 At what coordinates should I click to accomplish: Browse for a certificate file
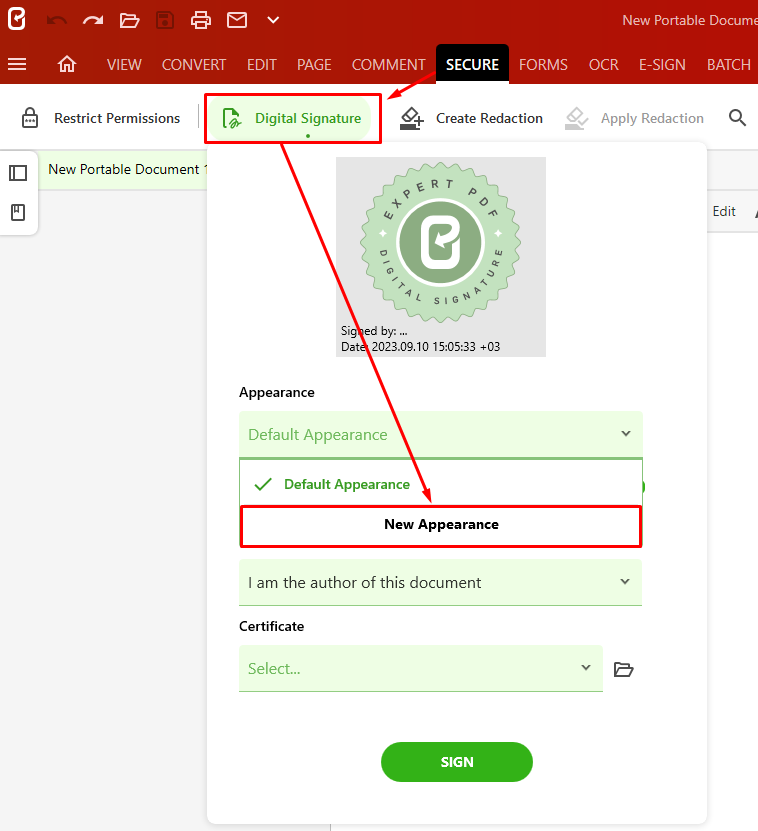coord(623,669)
